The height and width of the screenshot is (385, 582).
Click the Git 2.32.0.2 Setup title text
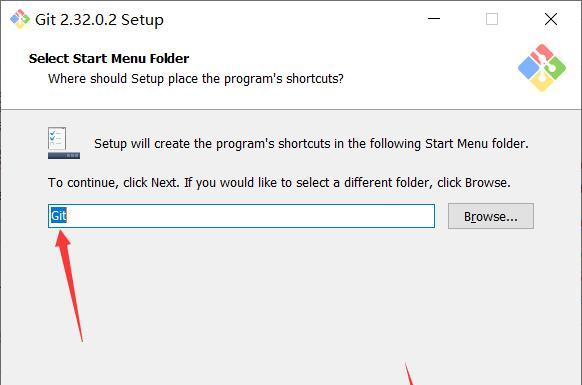(99, 20)
